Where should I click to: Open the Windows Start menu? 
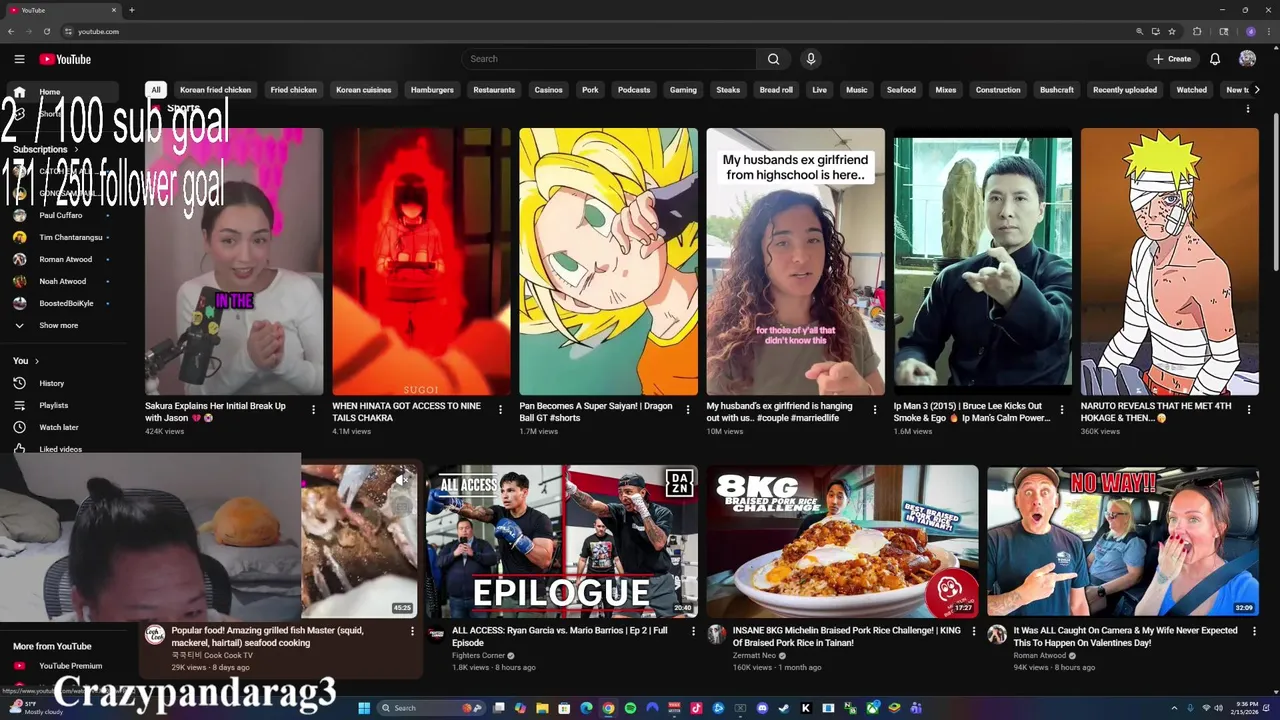tap(364, 708)
